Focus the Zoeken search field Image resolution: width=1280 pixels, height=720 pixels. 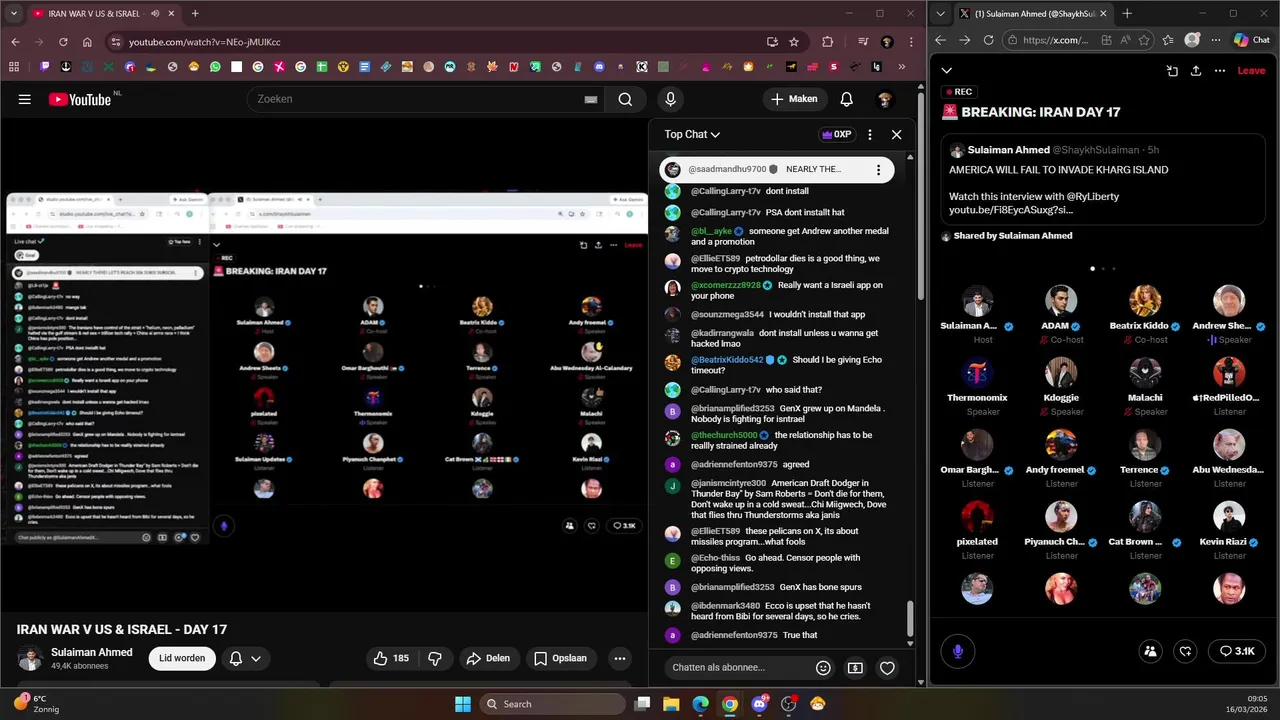tap(416, 99)
